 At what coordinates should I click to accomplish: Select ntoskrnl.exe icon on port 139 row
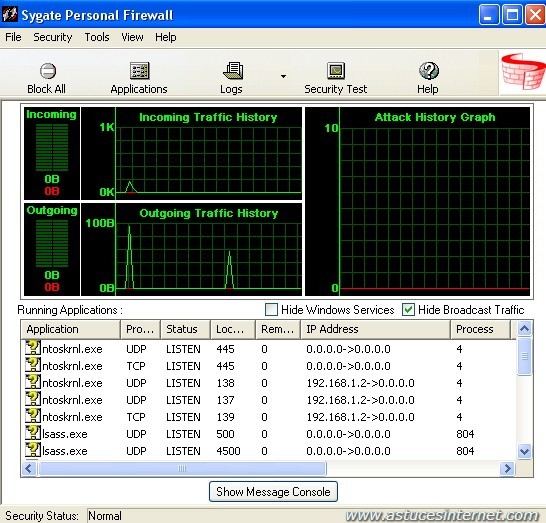(33, 416)
